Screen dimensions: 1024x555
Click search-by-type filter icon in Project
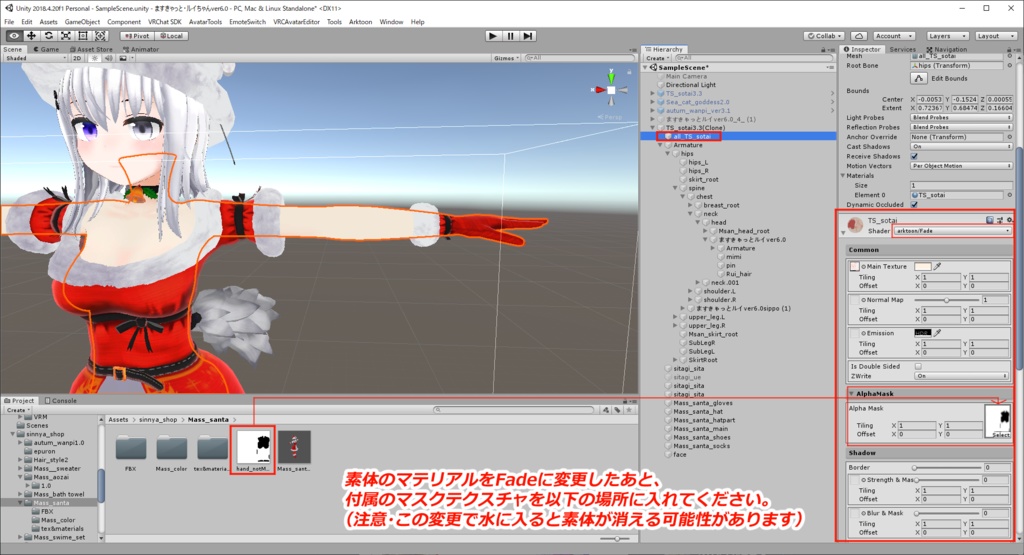[606, 410]
